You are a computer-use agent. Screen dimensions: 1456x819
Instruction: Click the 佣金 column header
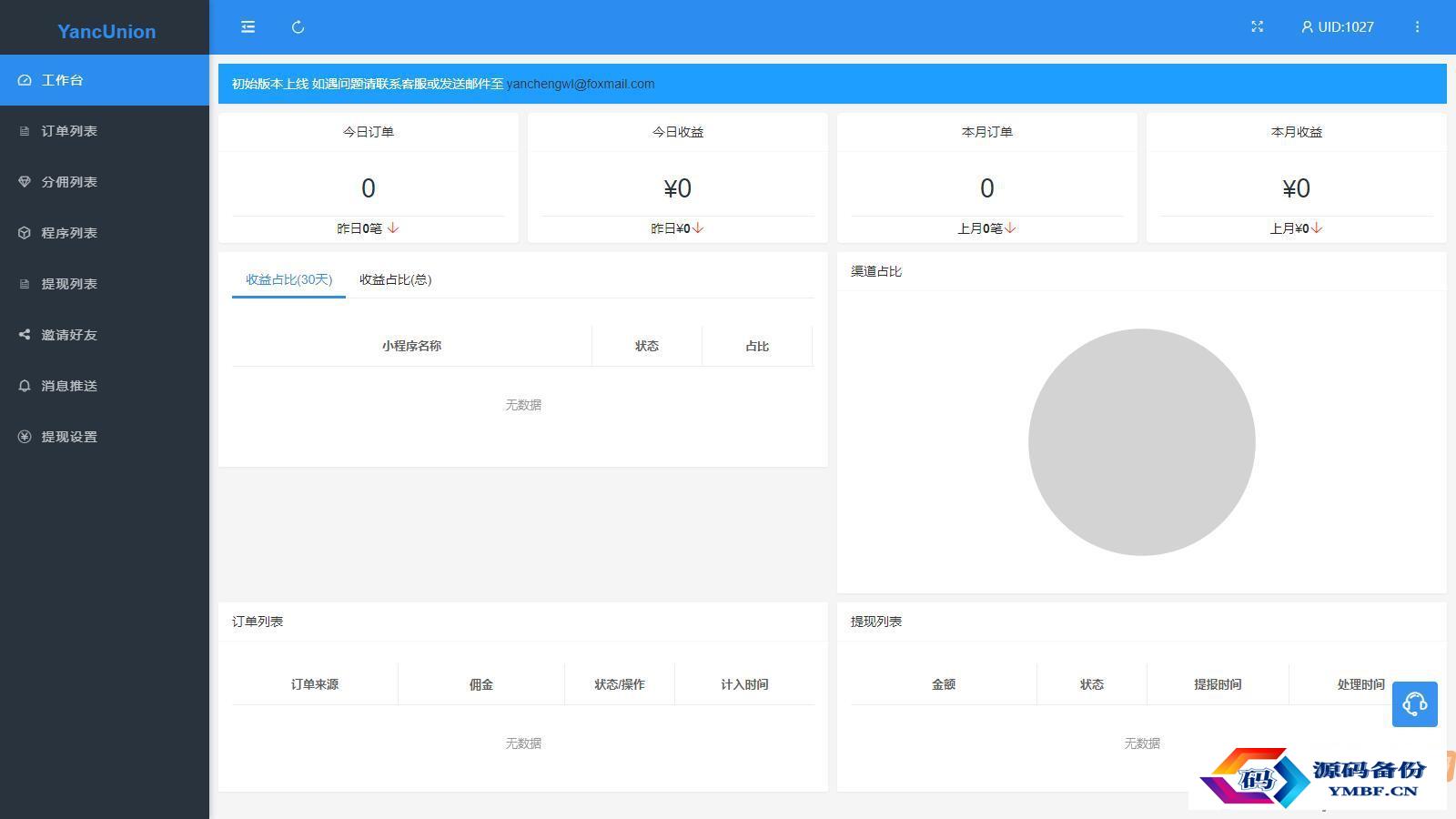(x=480, y=684)
